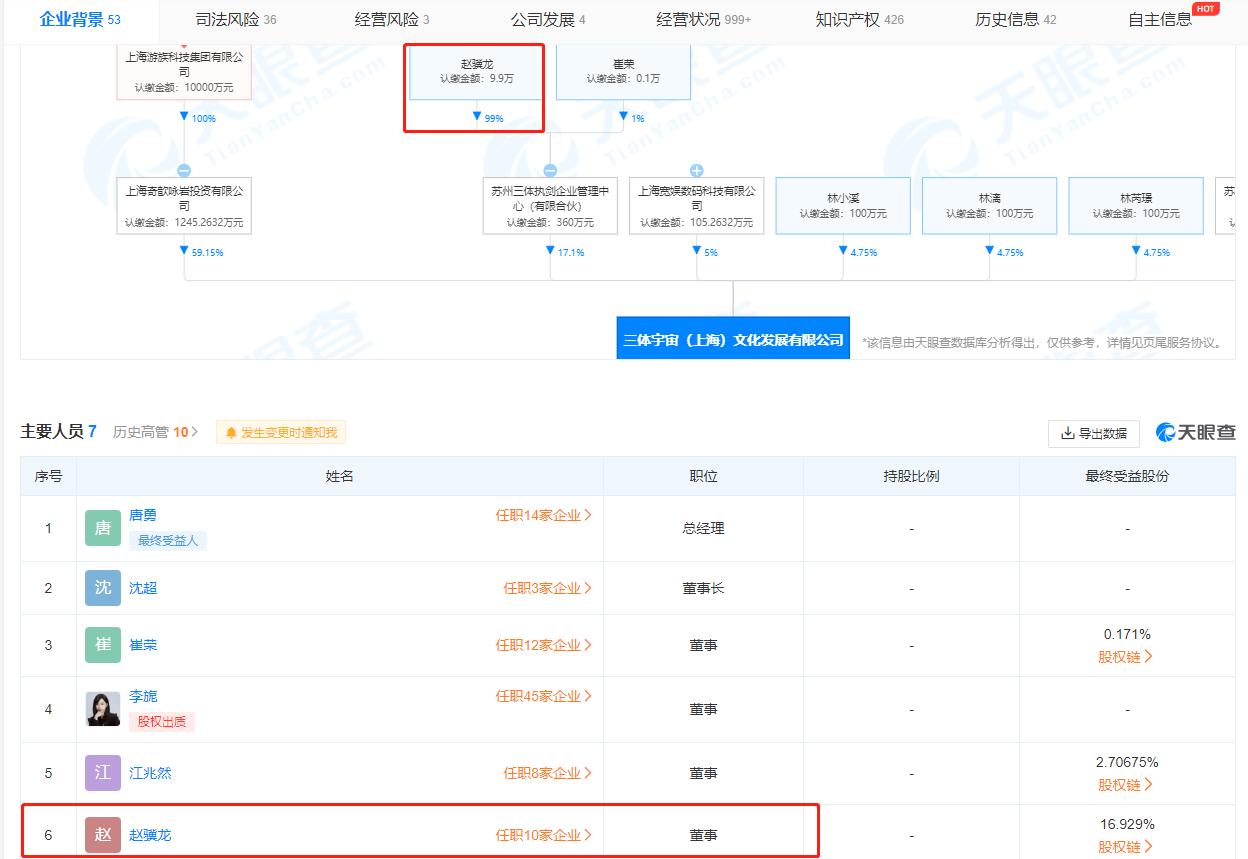Click the 导出数据 export button
The image size is (1248, 859).
pyautogui.click(x=1095, y=433)
